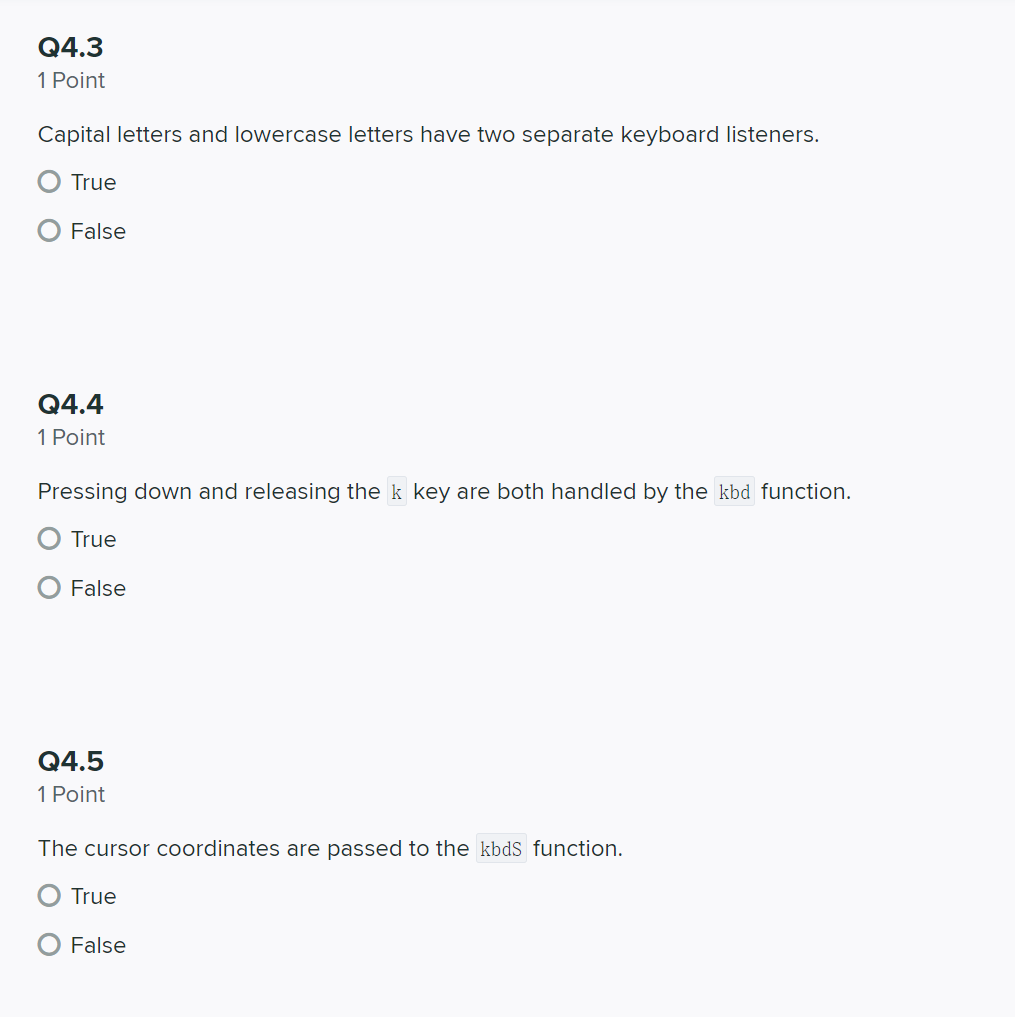Click the 'k' inline code badge in Q4.4
Screen dimensions: 1015x1017
click(x=396, y=491)
